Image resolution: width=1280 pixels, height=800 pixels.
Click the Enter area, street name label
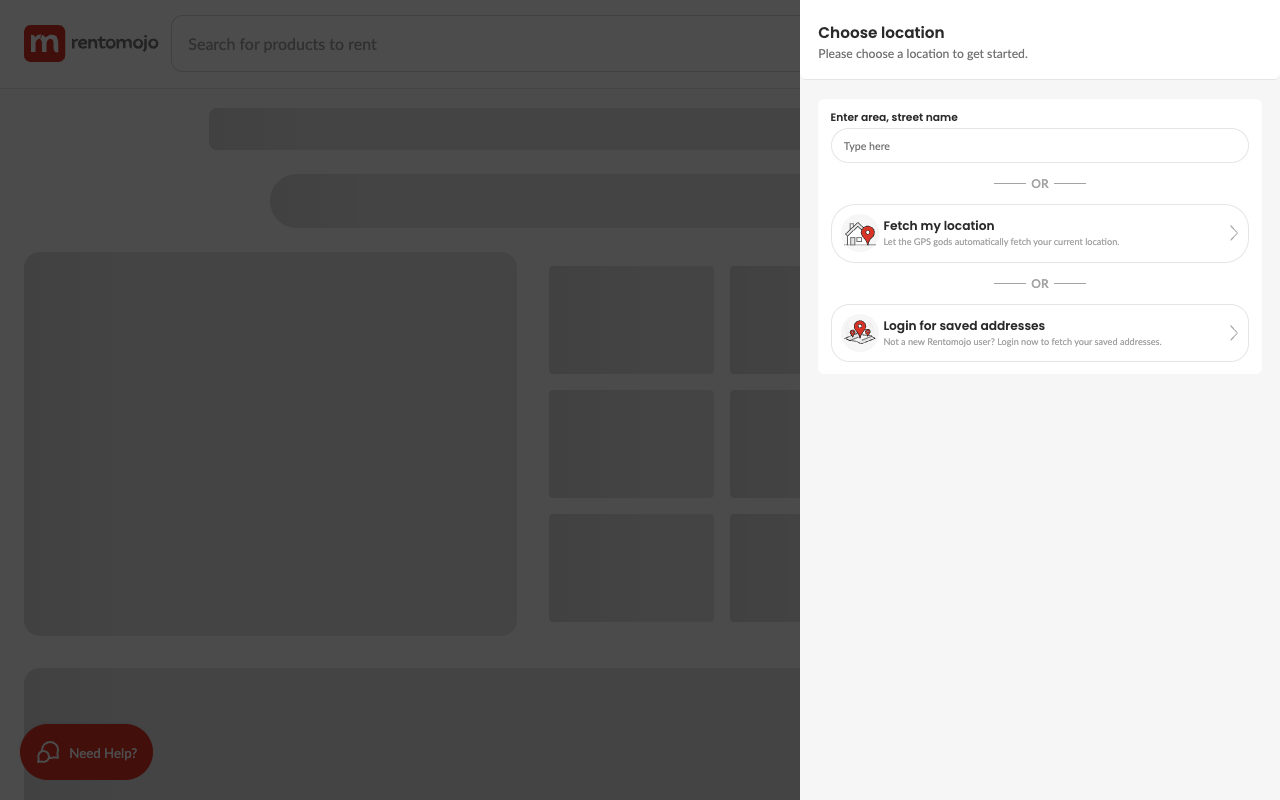click(894, 117)
